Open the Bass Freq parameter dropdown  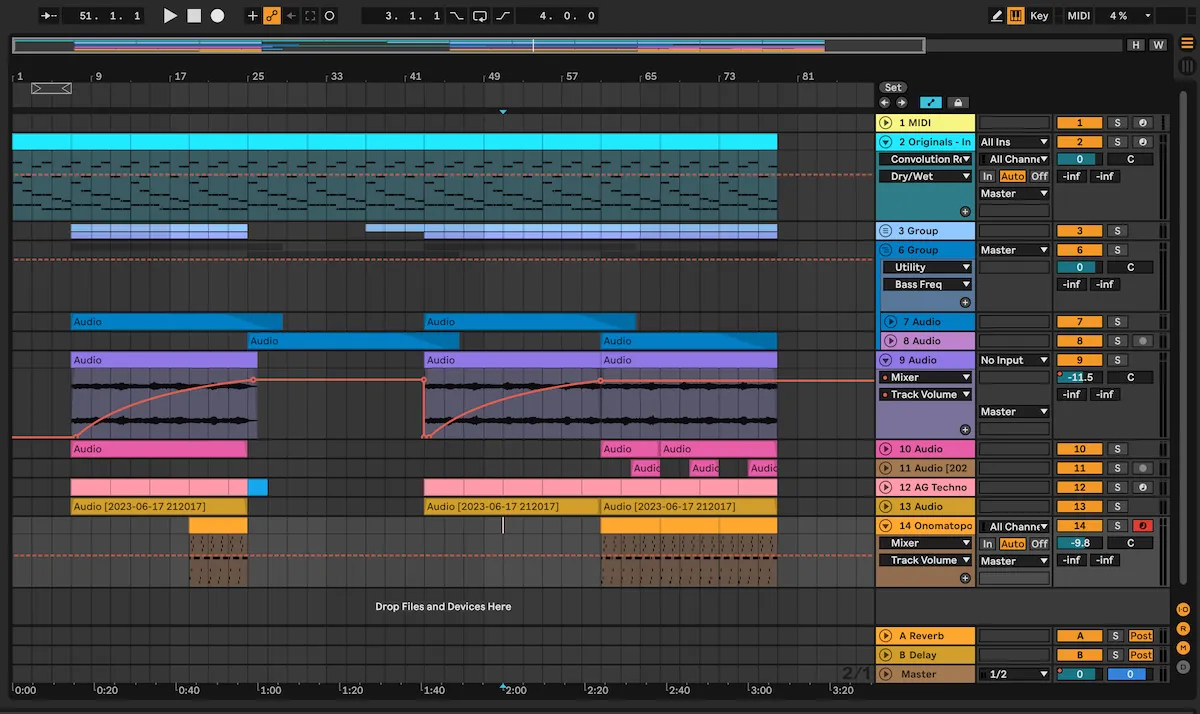point(926,284)
